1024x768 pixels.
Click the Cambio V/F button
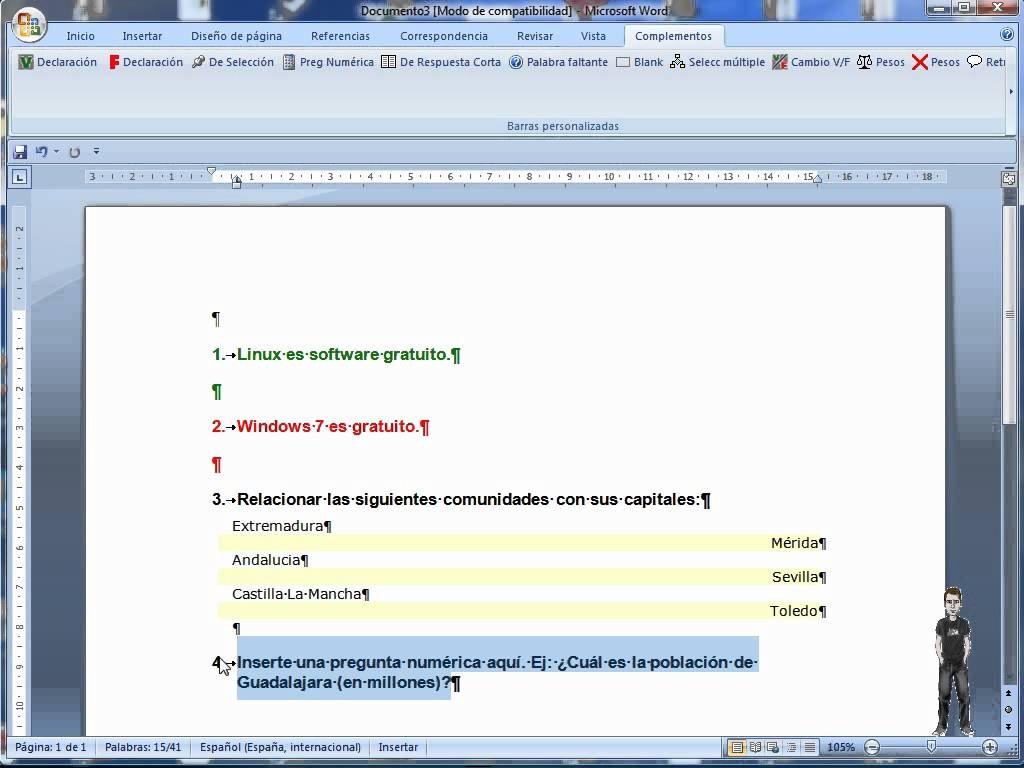coord(811,62)
